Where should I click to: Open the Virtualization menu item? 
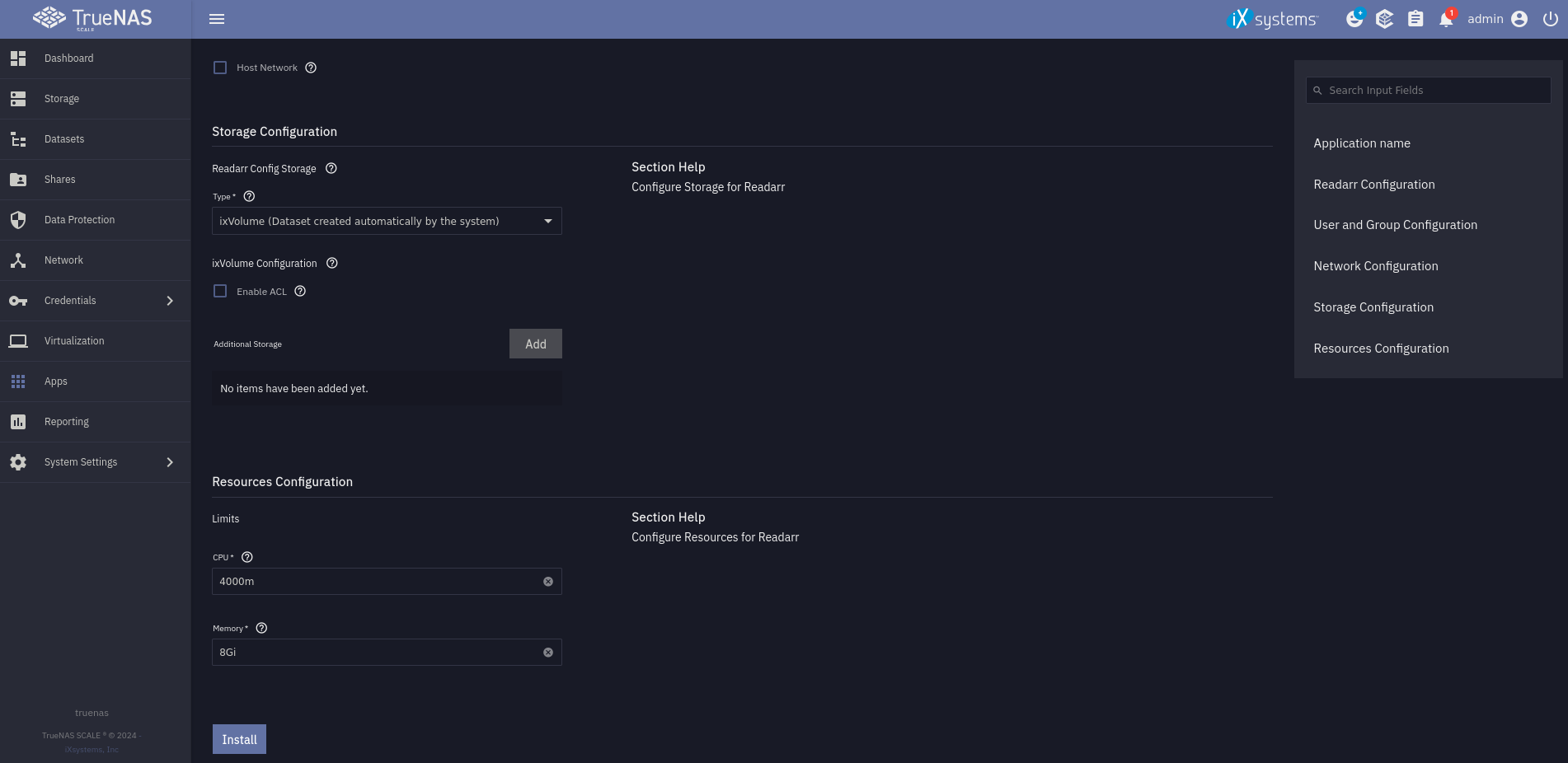pyautogui.click(x=96, y=341)
